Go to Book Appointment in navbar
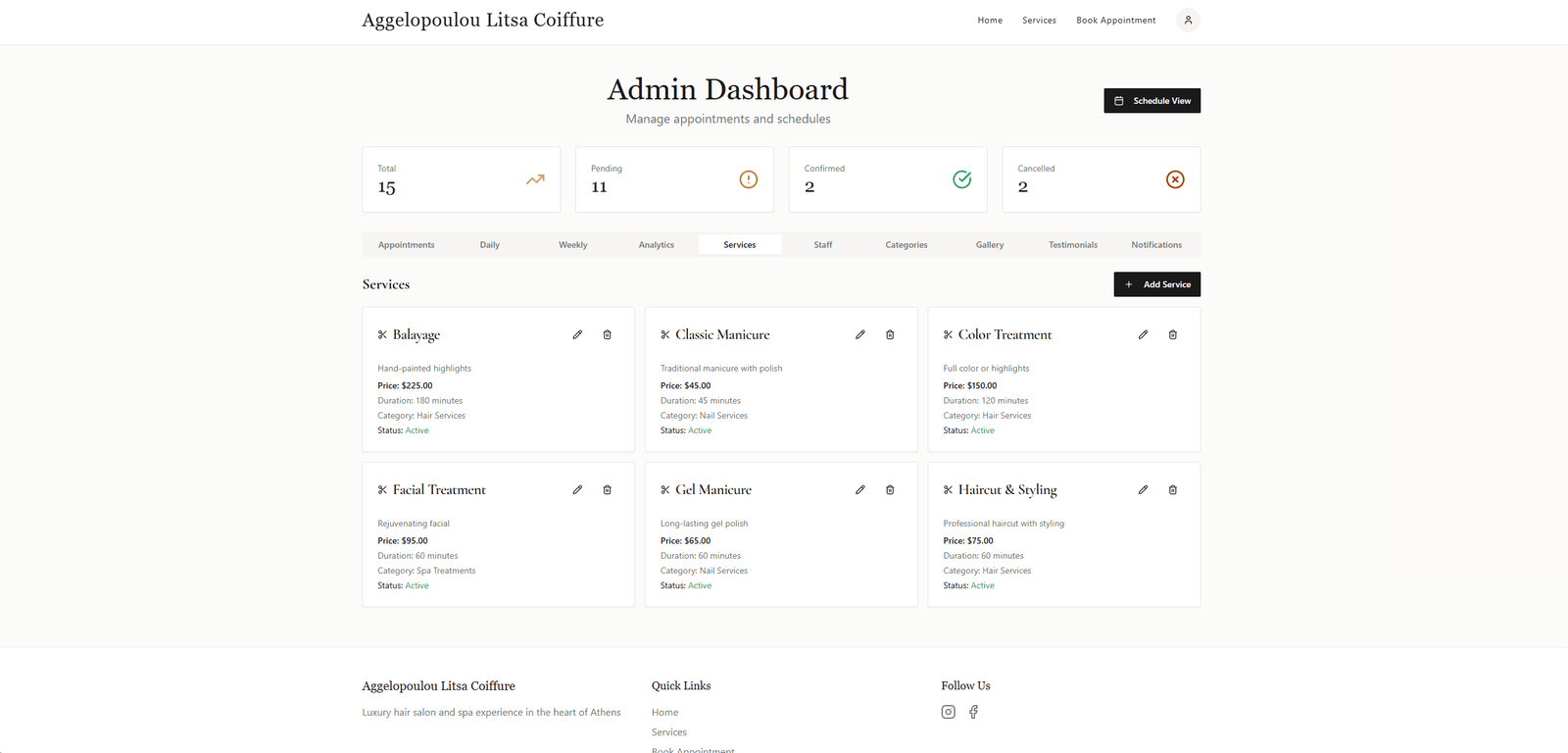Screen dimensions: 1568x753 coord(1115,21)
